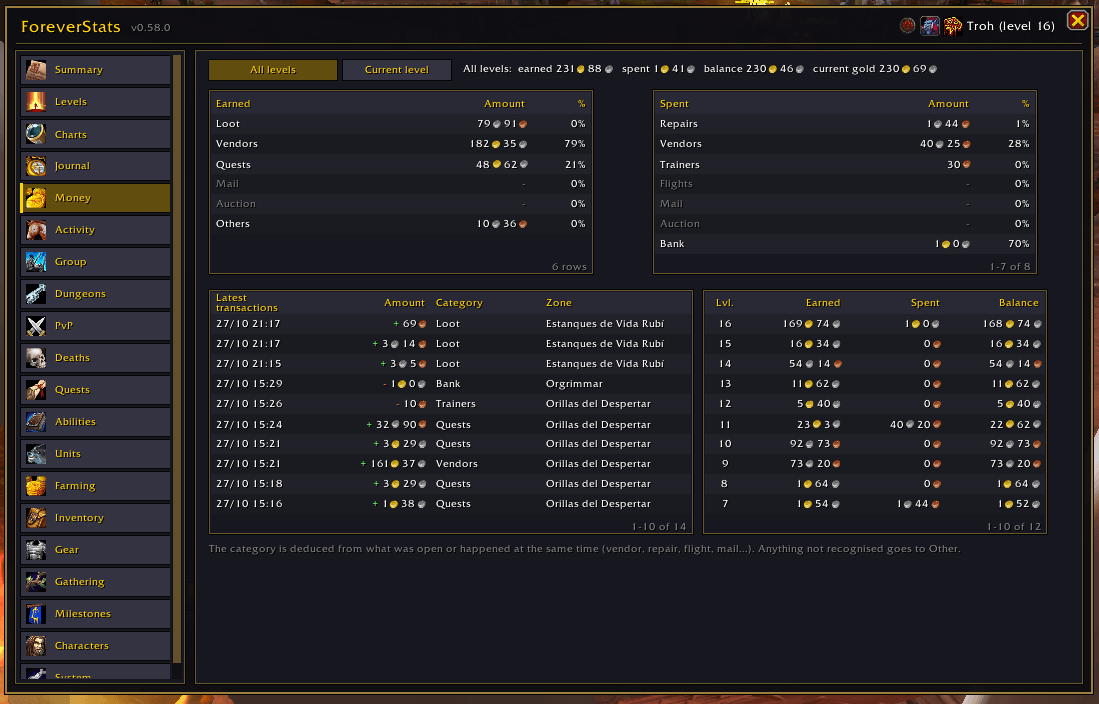1099x704 pixels.
Task: Select the PvP crossed-swords icon
Action: (36, 326)
